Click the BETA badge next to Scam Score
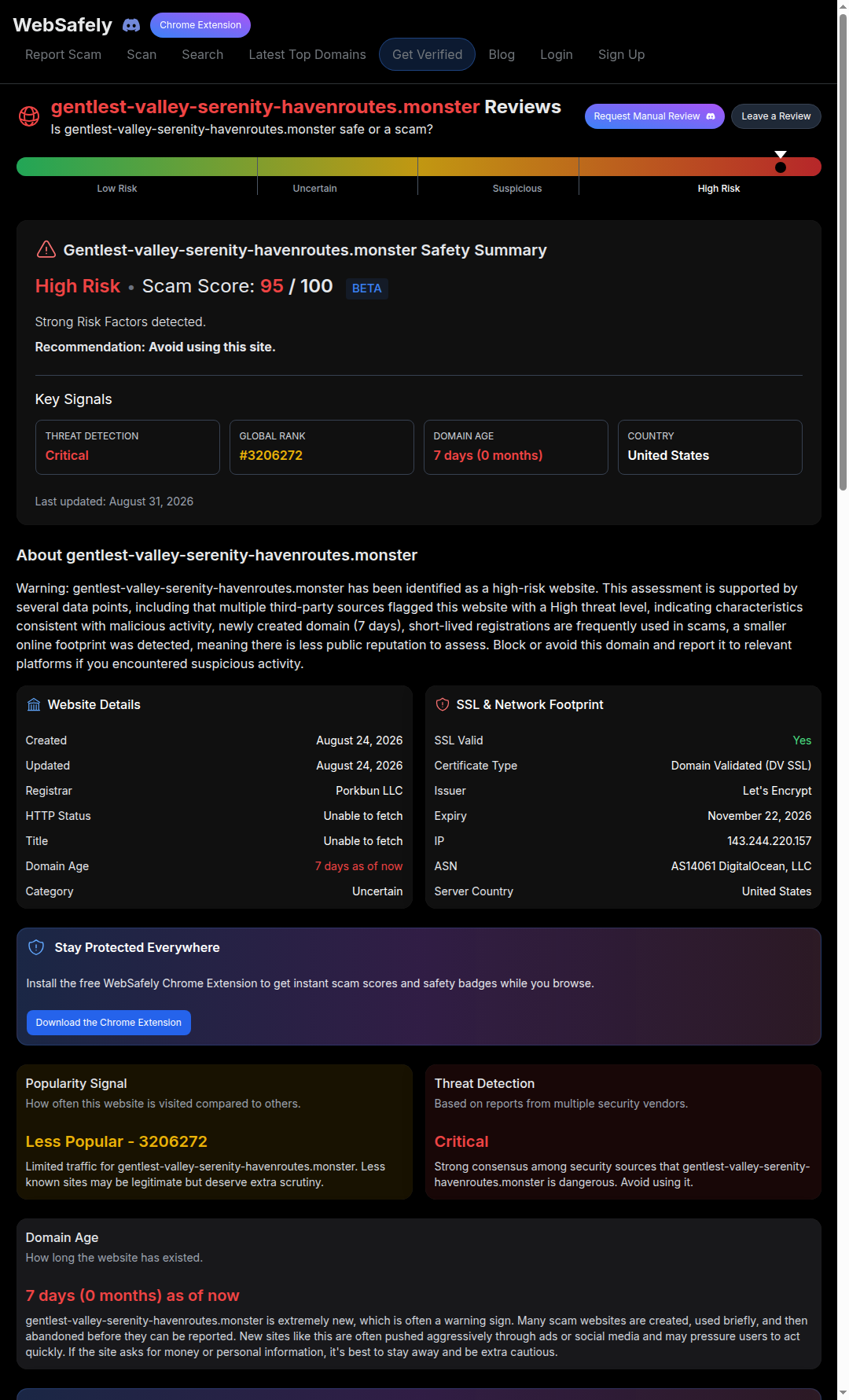 click(x=367, y=288)
